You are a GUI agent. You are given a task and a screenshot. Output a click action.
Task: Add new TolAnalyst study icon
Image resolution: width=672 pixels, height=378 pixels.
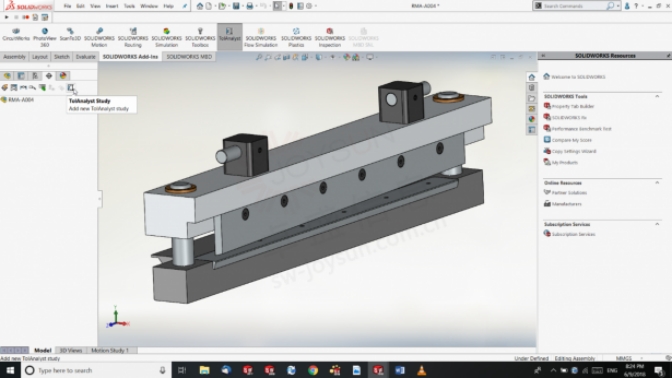pyautogui.click(x=71, y=87)
